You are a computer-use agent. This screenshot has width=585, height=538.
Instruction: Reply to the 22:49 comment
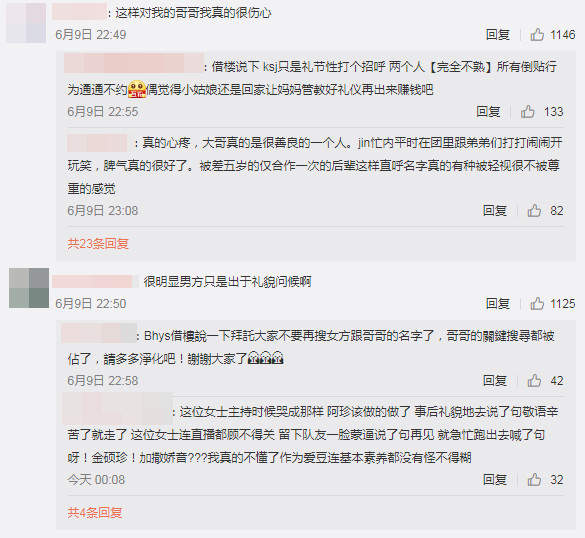tap(498, 35)
